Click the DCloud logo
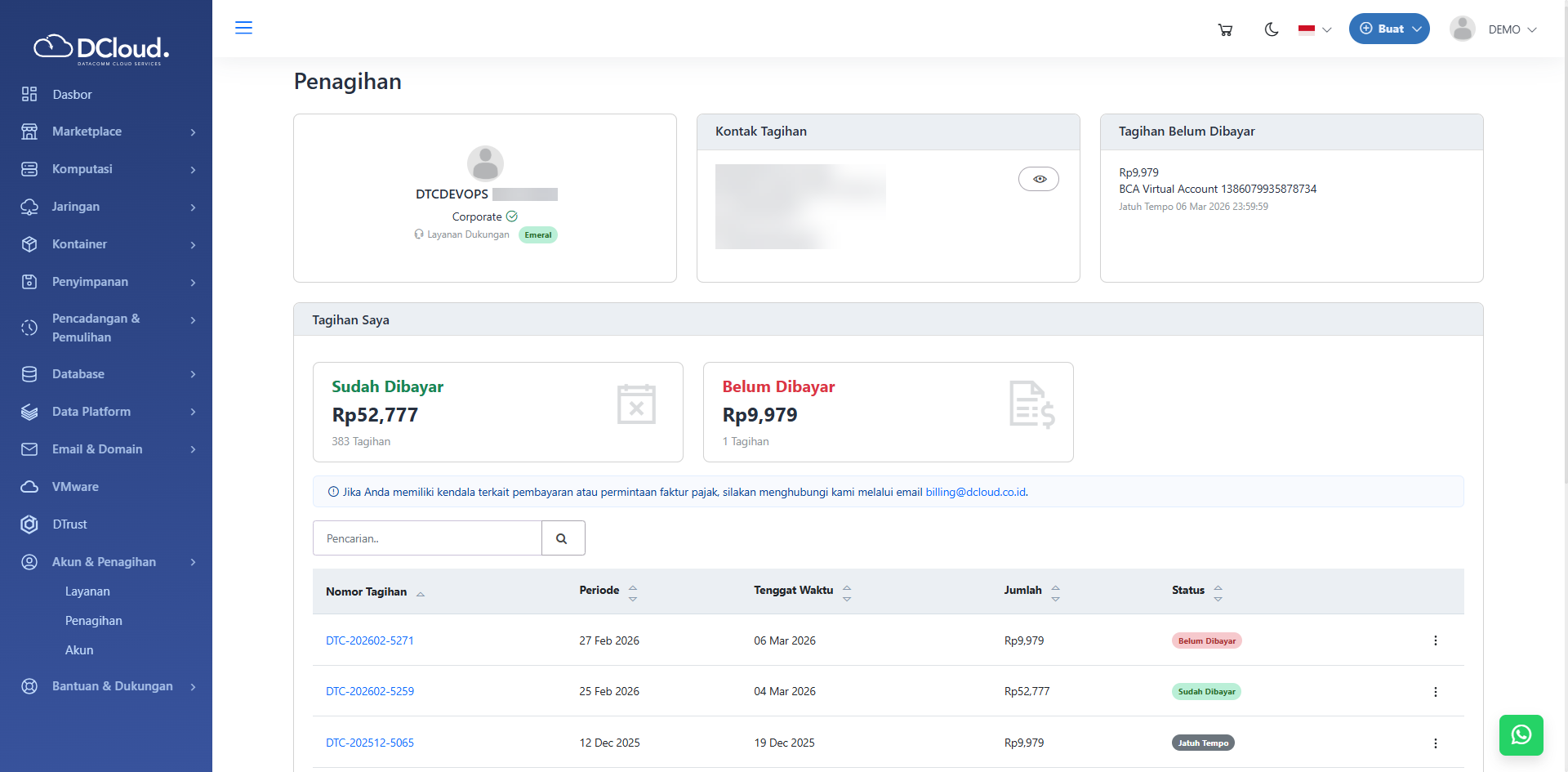Screen dimensions: 1568x772 pyautogui.click(x=102, y=49)
